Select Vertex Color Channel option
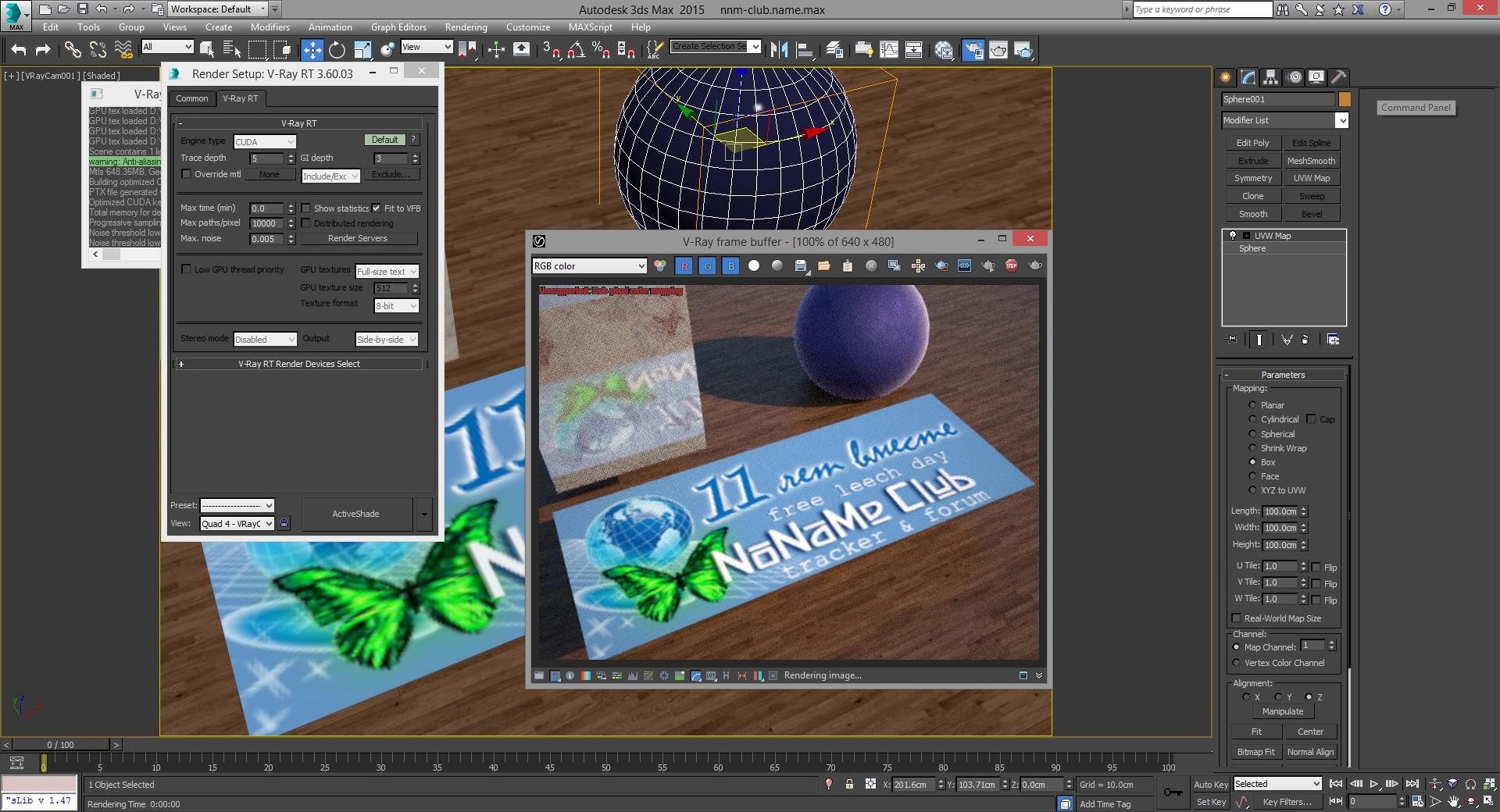 coord(1236,663)
